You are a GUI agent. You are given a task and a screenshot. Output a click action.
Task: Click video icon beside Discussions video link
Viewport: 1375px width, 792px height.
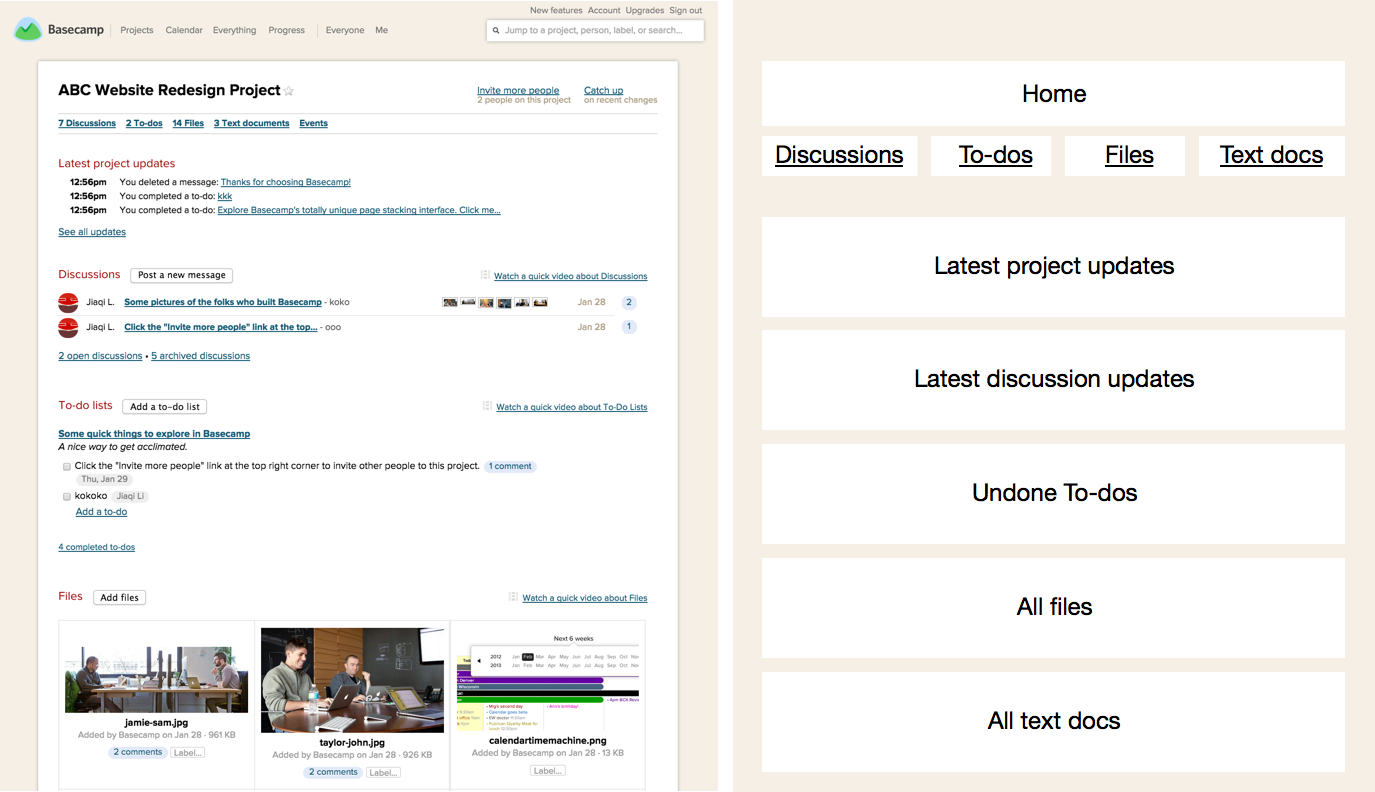[x=485, y=275]
